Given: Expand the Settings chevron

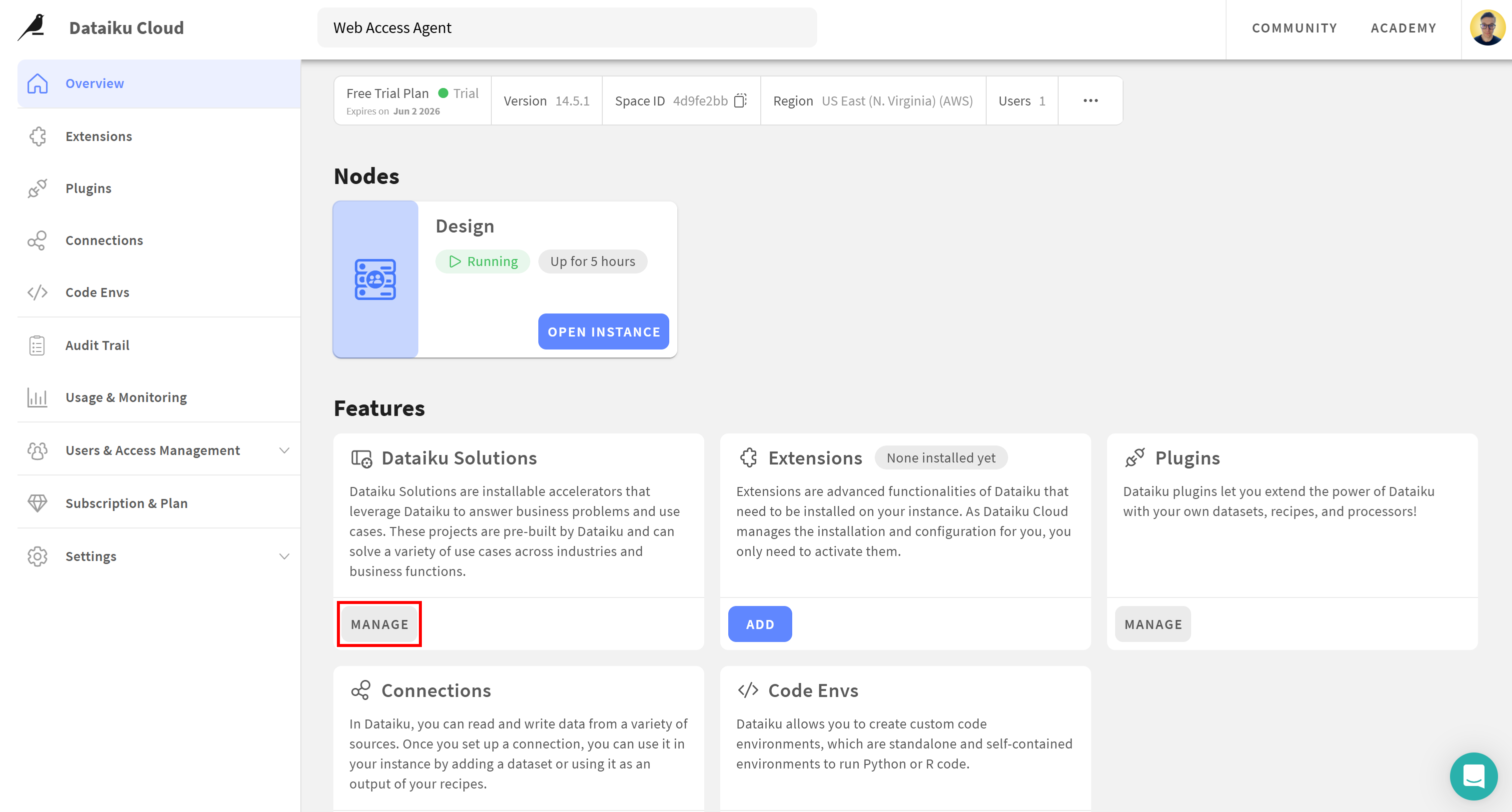Looking at the screenshot, I should click(x=285, y=556).
